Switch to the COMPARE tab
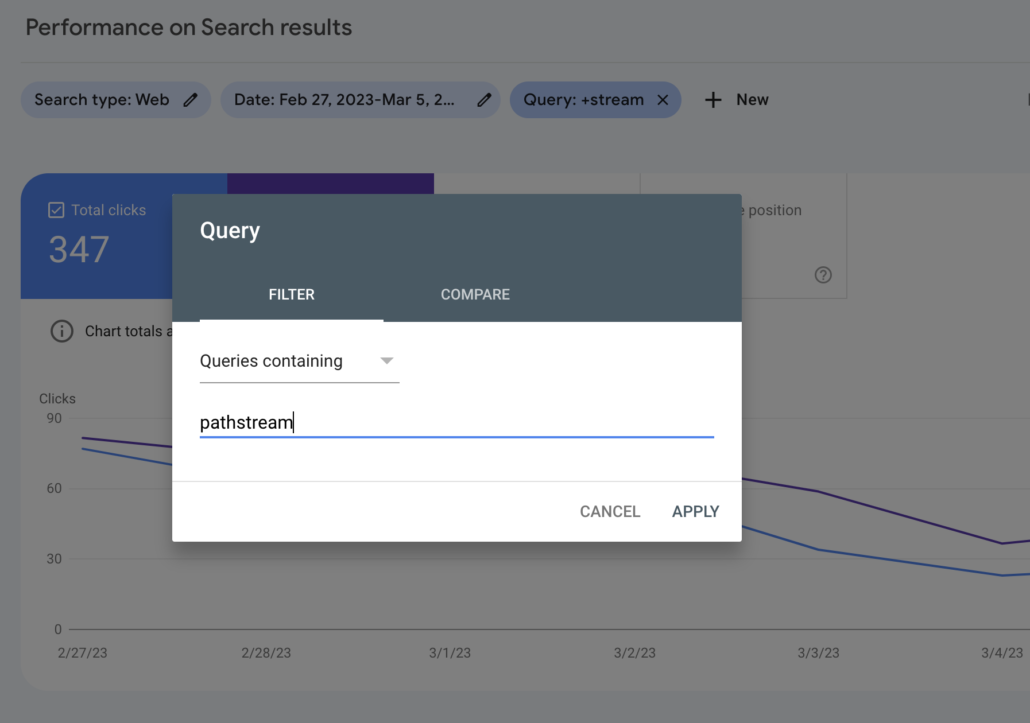 point(475,295)
